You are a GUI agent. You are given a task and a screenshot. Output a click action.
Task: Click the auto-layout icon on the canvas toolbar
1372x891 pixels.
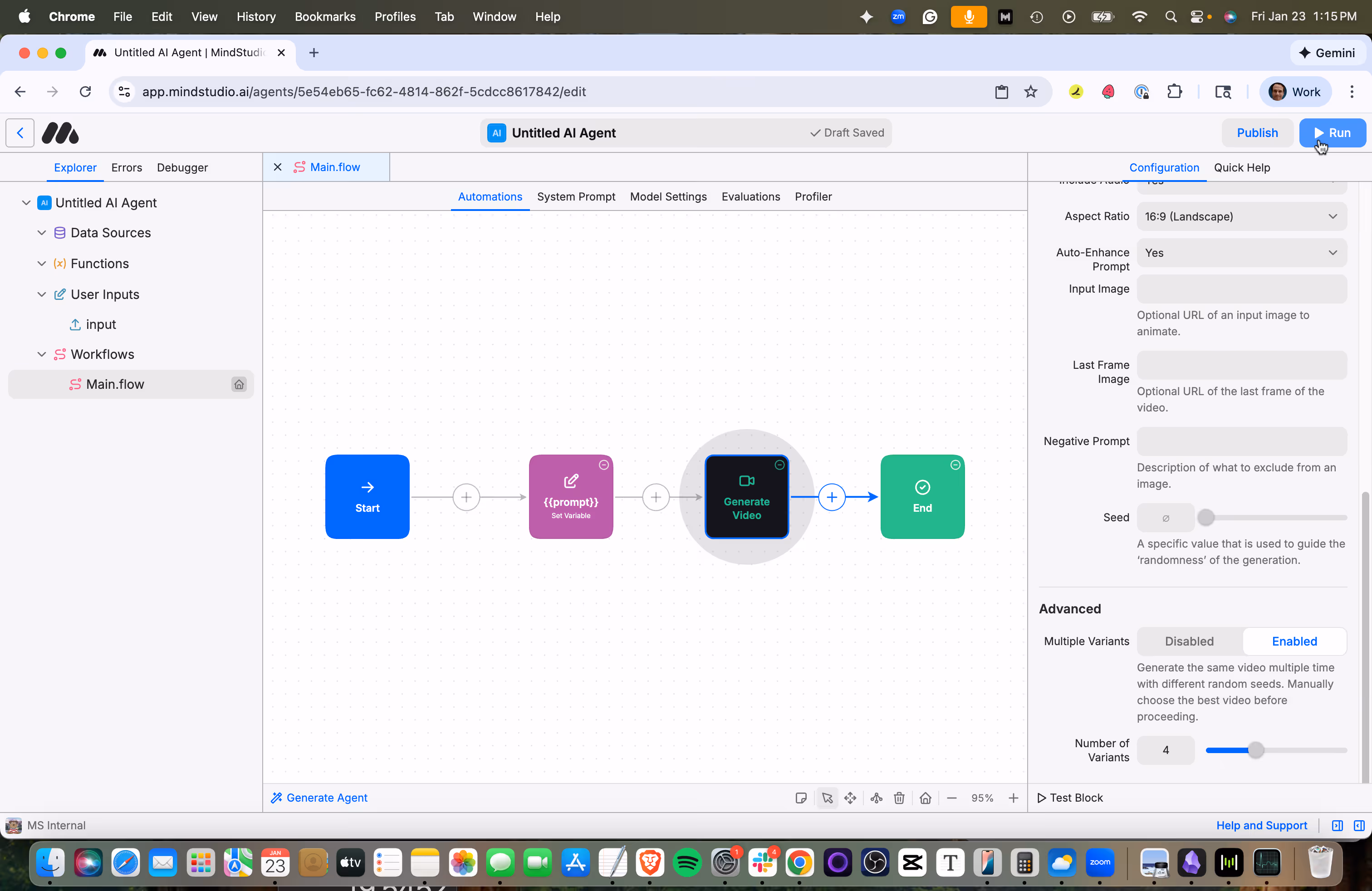click(876, 798)
